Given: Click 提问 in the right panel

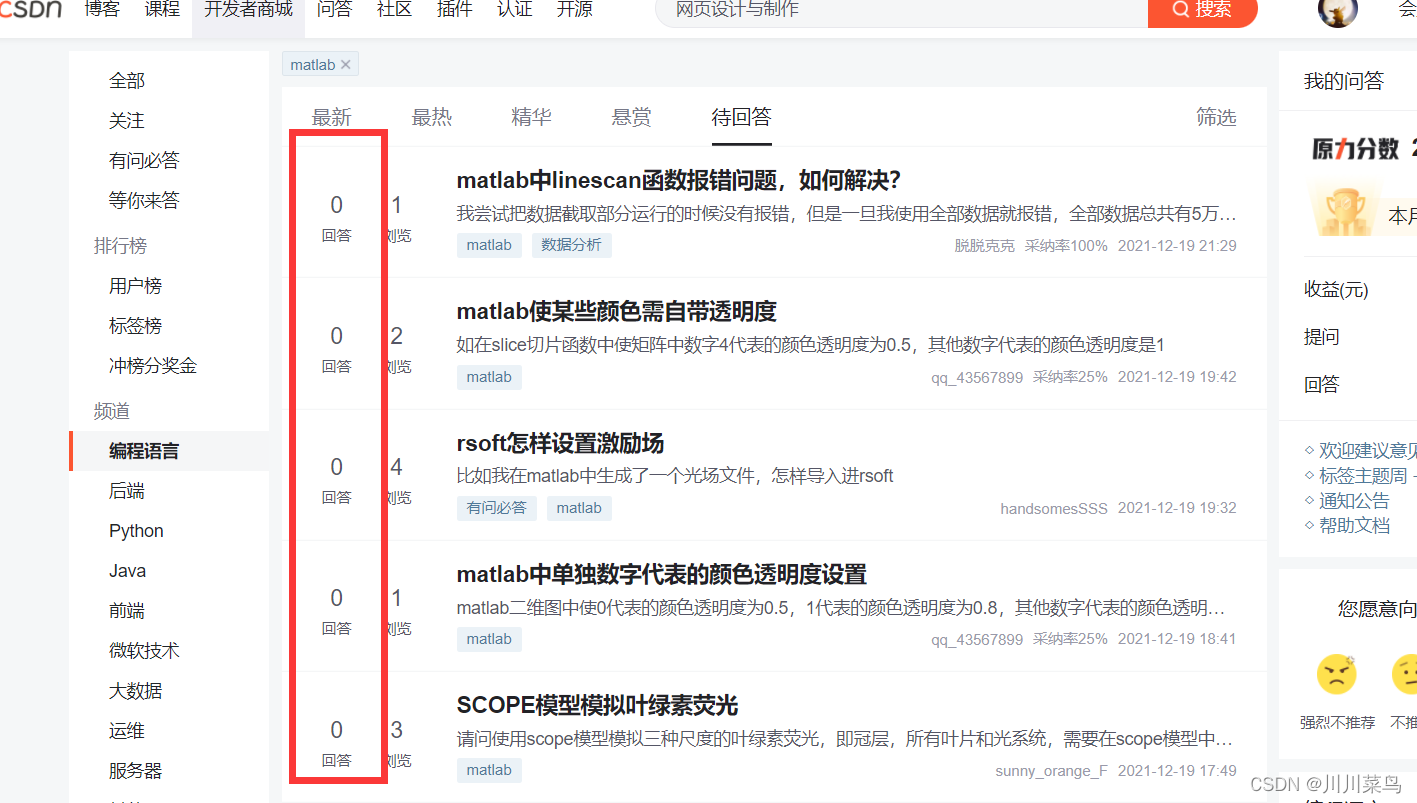Looking at the screenshot, I should (1322, 337).
